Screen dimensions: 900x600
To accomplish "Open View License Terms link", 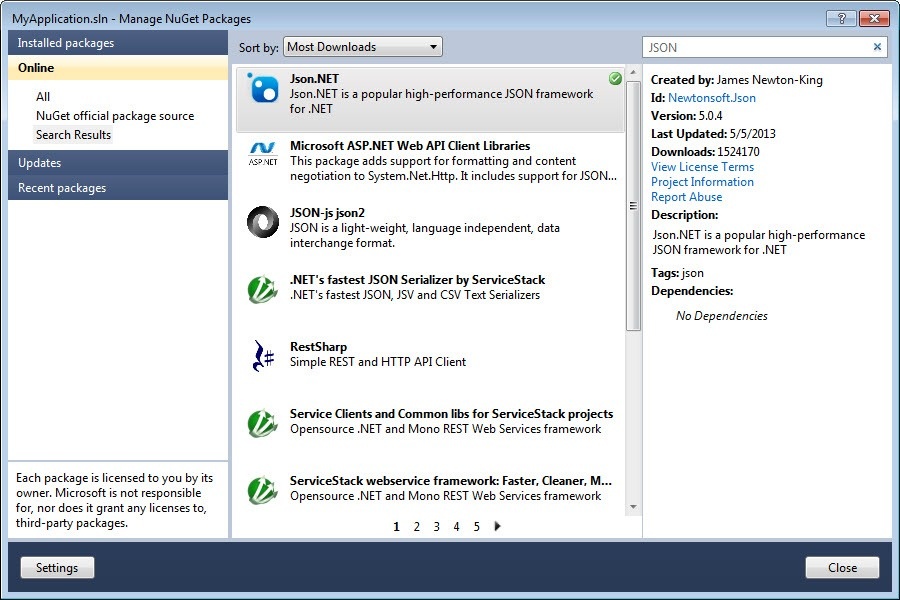I will 702,167.
